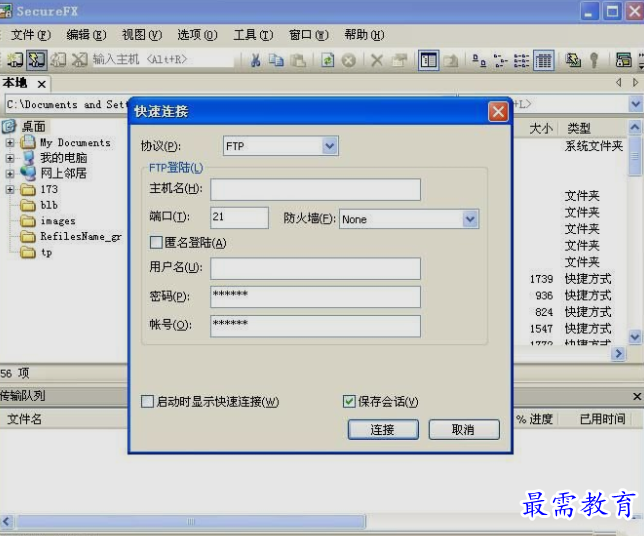Click the 帐号 input field
The image size is (644, 536).
pos(315,326)
